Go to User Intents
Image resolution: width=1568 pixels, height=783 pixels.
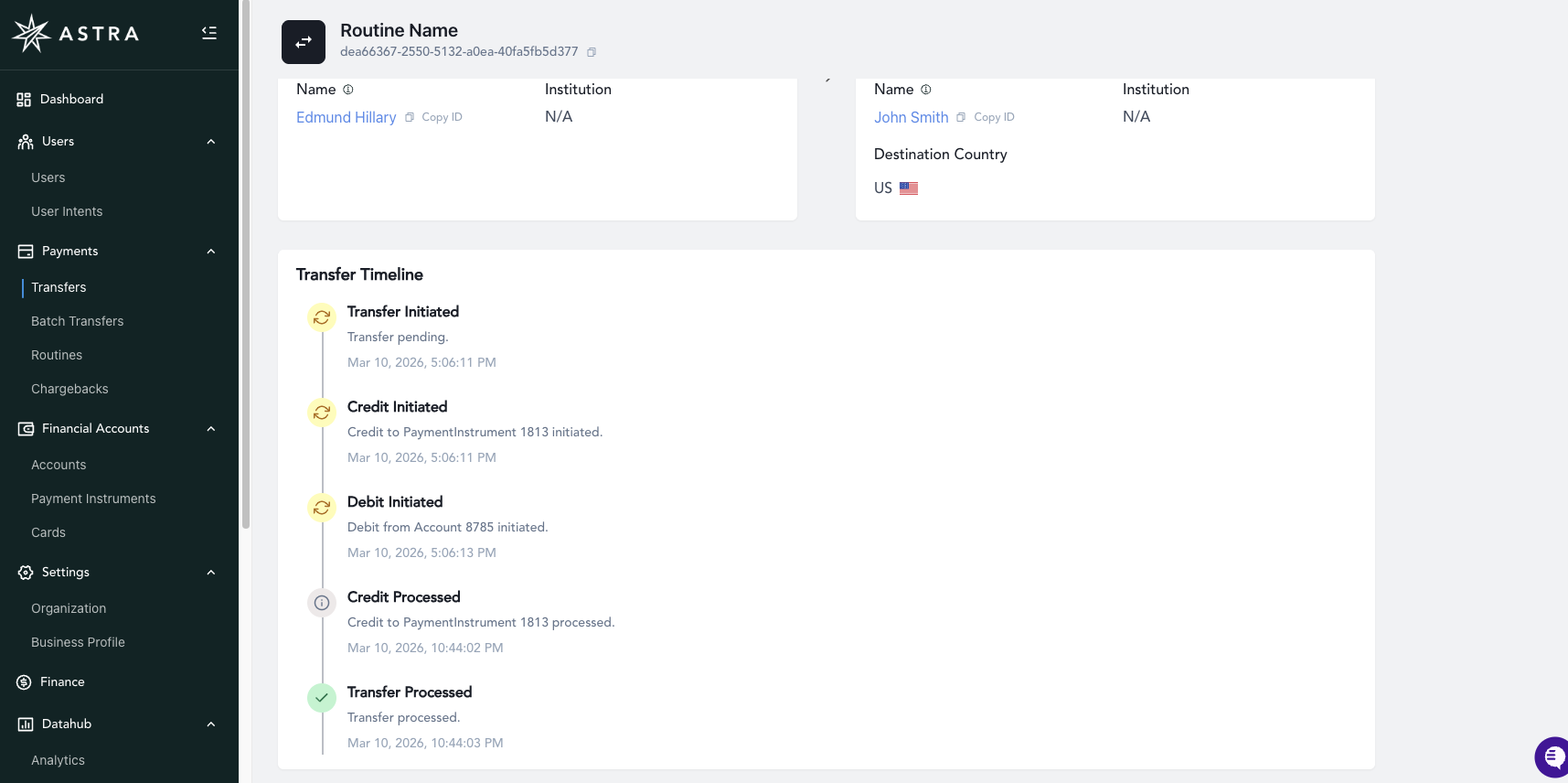[67, 212]
